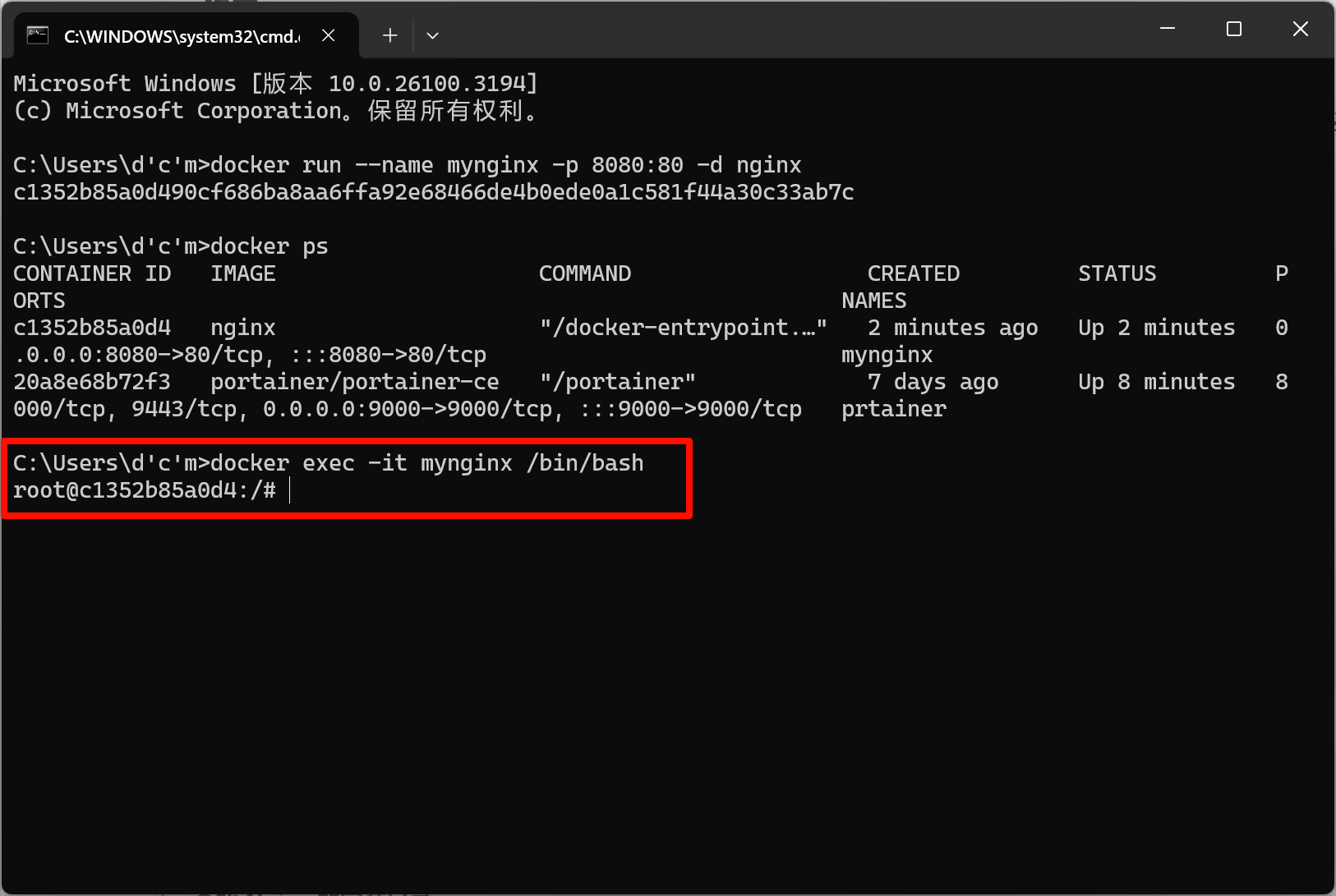Viewport: 1336px width, 896px height.
Task: Close the cmd.exe tab
Action: (328, 35)
